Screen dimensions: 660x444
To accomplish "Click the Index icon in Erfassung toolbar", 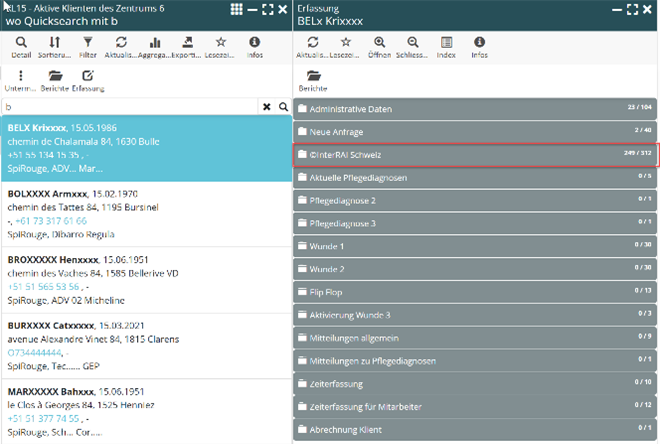I will (446, 43).
